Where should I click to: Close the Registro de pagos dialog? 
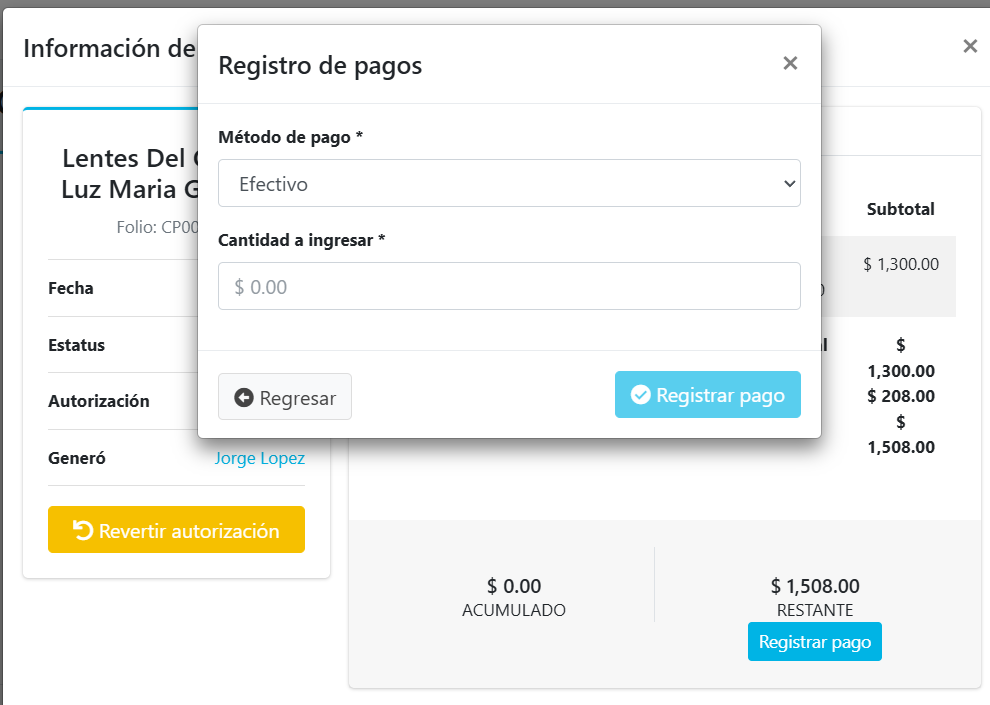(x=790, y=64)
